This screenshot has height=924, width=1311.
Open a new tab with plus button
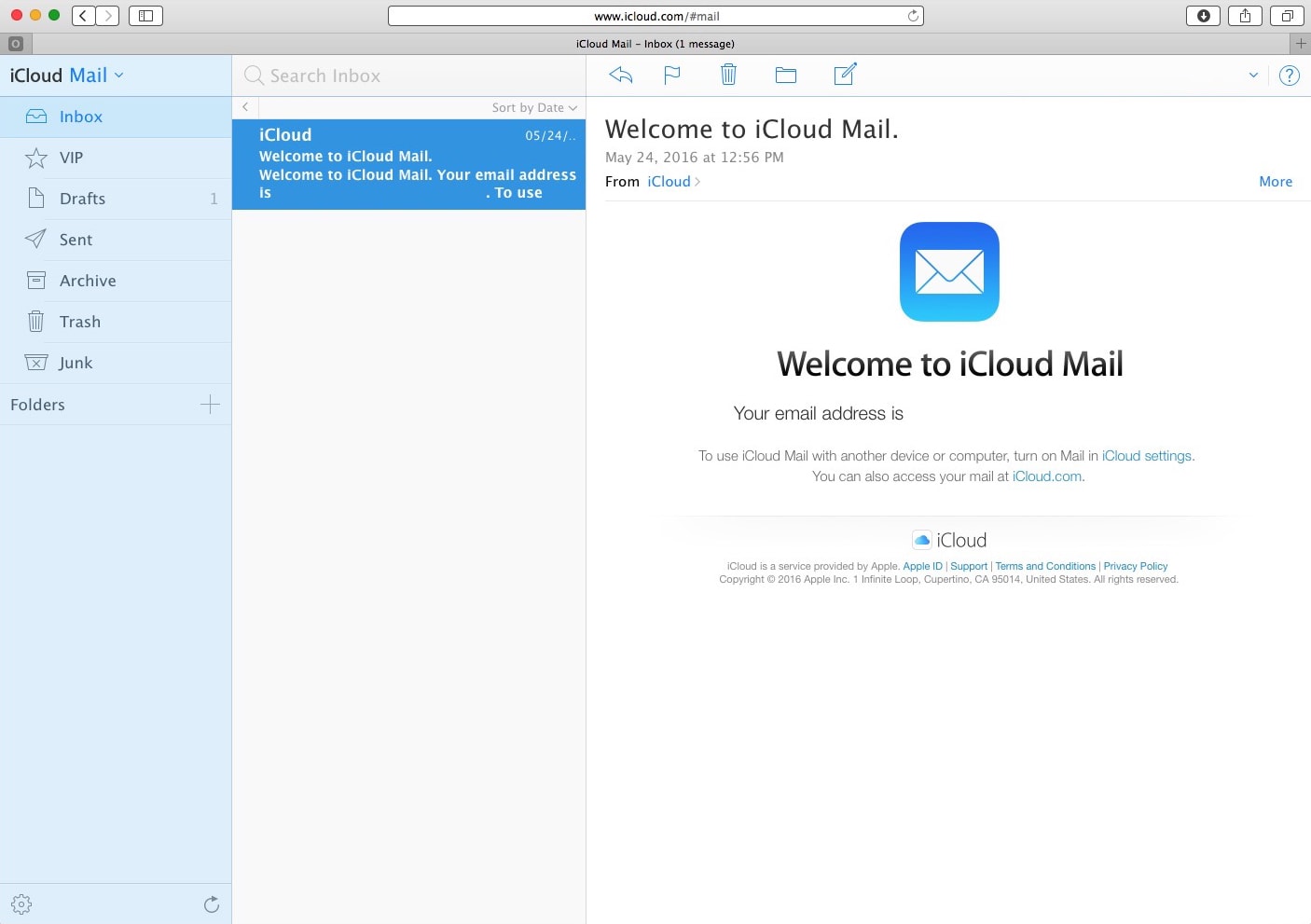1301,44
